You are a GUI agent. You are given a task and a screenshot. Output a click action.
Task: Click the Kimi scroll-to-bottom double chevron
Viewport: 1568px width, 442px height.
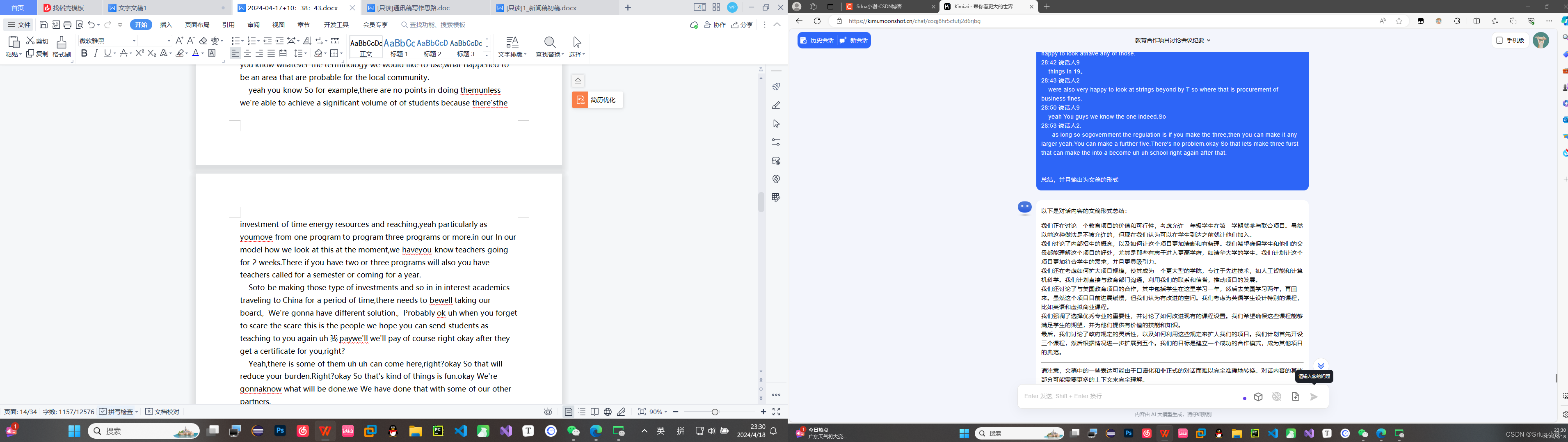coord(1321,366)
